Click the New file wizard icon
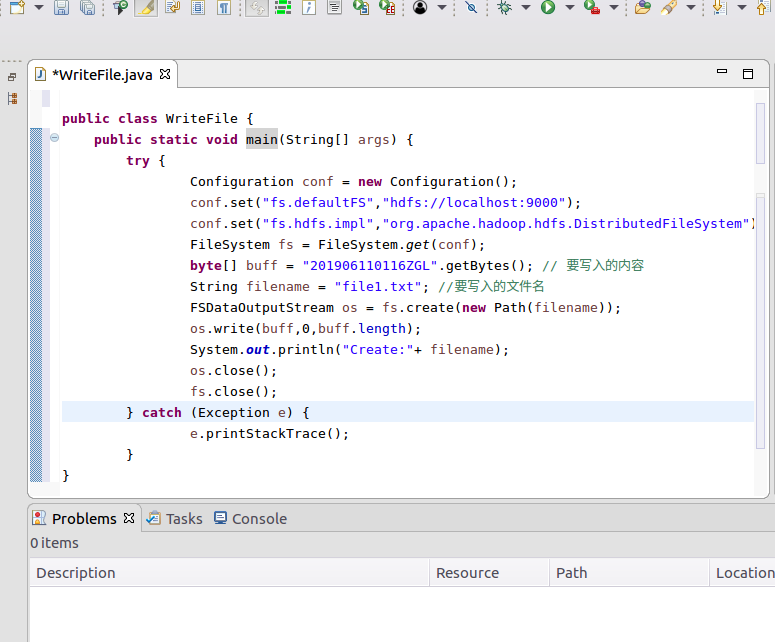Screen dimensions: 775x642 point(17,7)
